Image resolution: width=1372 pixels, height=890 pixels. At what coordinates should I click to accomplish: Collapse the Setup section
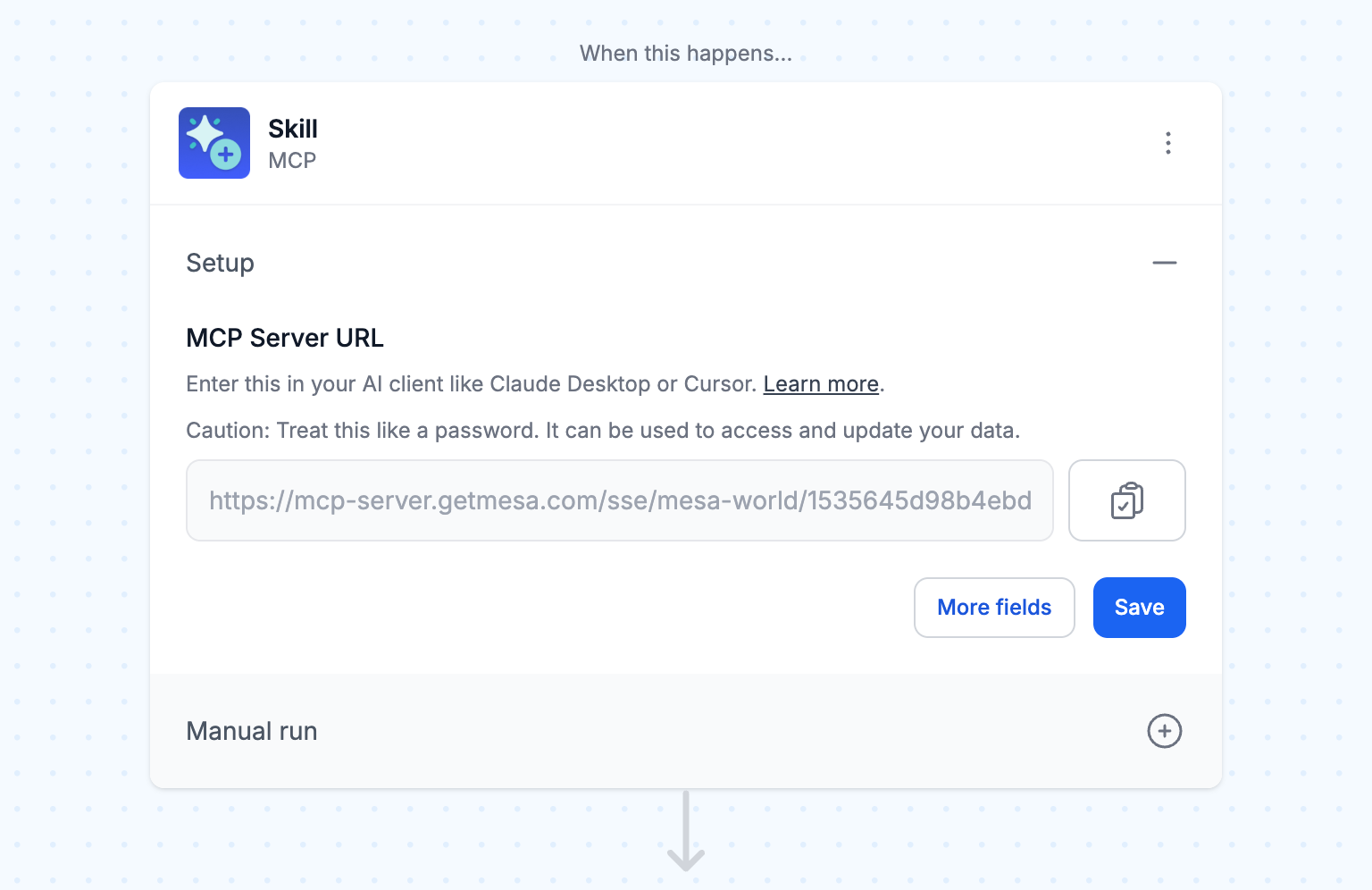click(x=1165, y=263)
